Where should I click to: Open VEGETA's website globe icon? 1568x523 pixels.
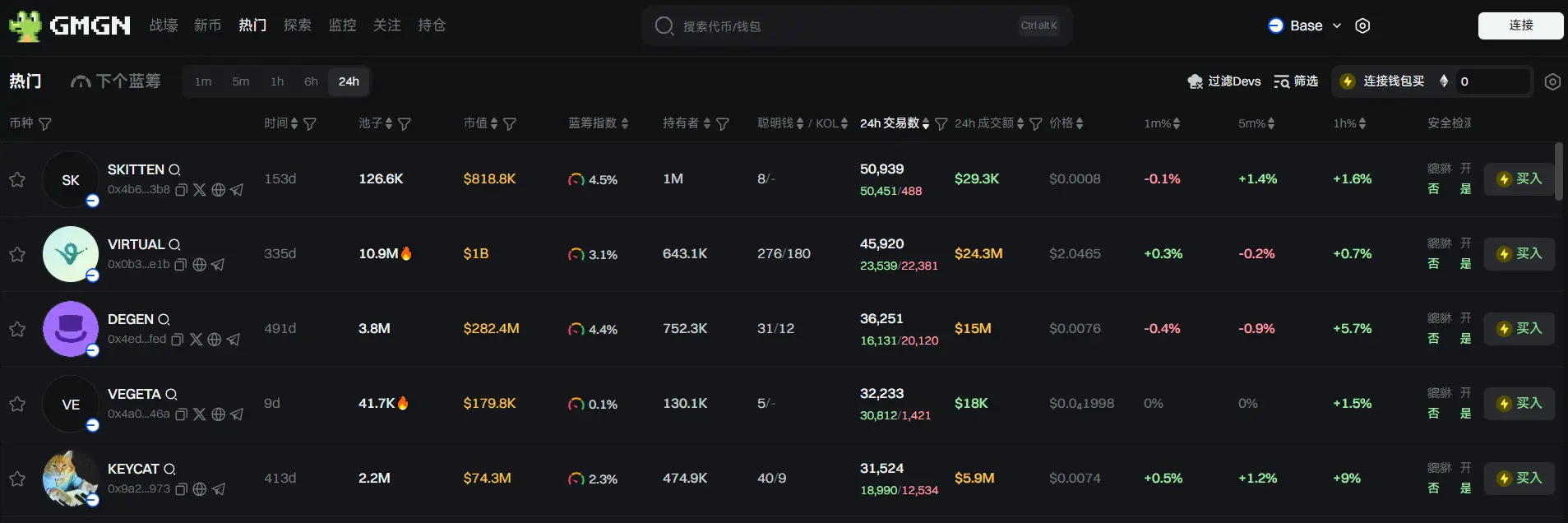click(x=218, y=414)
